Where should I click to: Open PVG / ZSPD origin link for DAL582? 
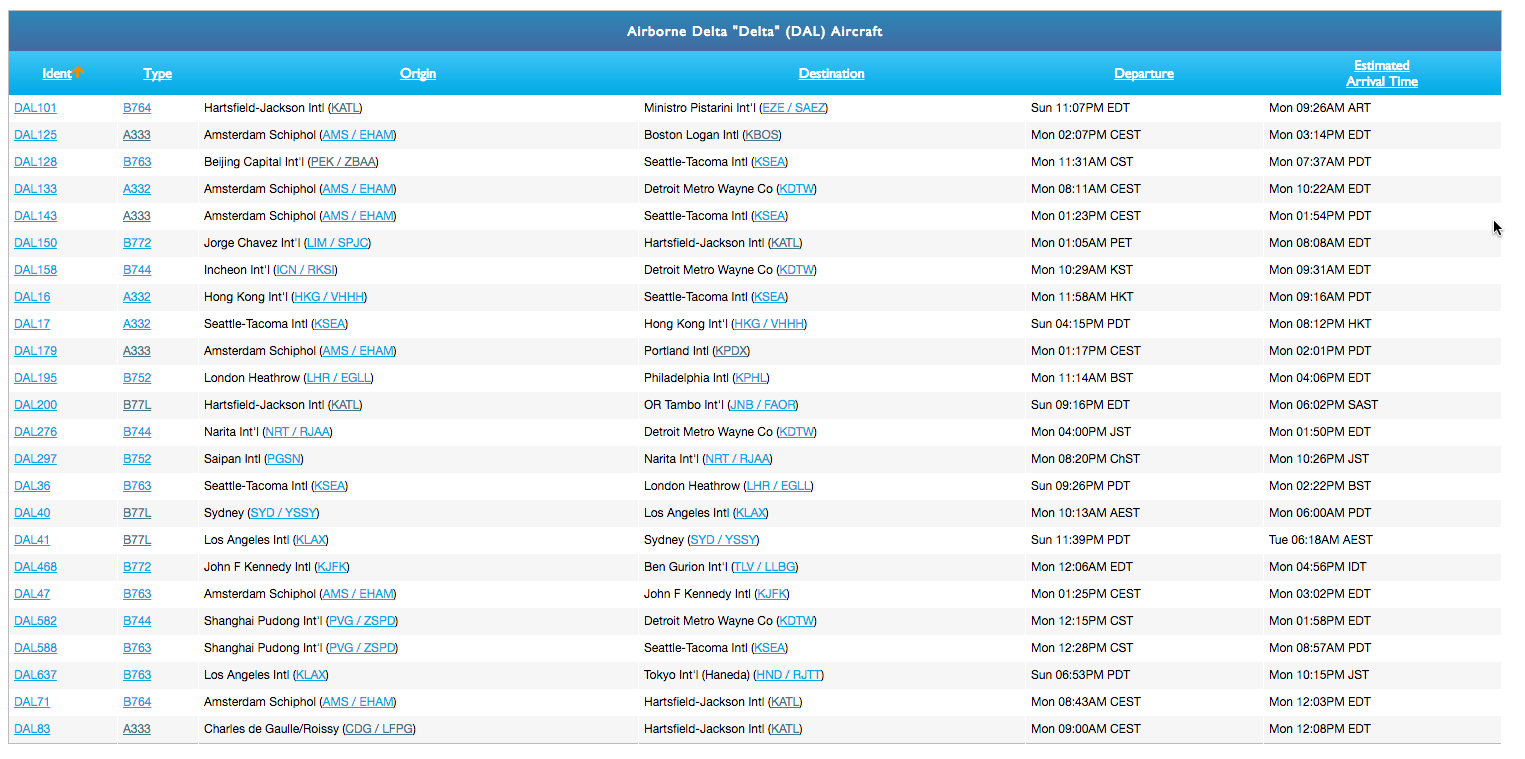[x=362, y=621]
